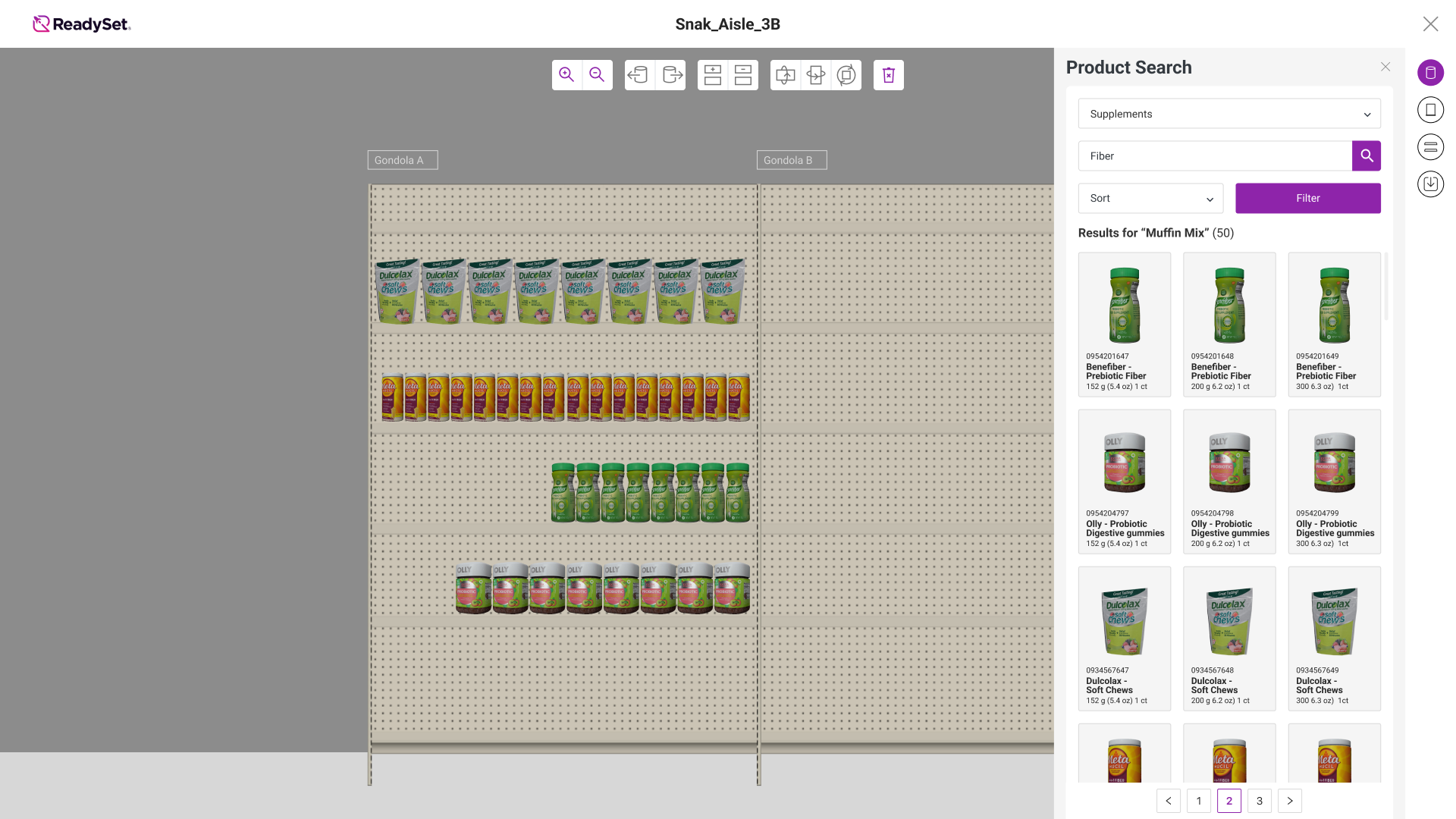Click the results list scrollbar

[x=1386, y=287]
